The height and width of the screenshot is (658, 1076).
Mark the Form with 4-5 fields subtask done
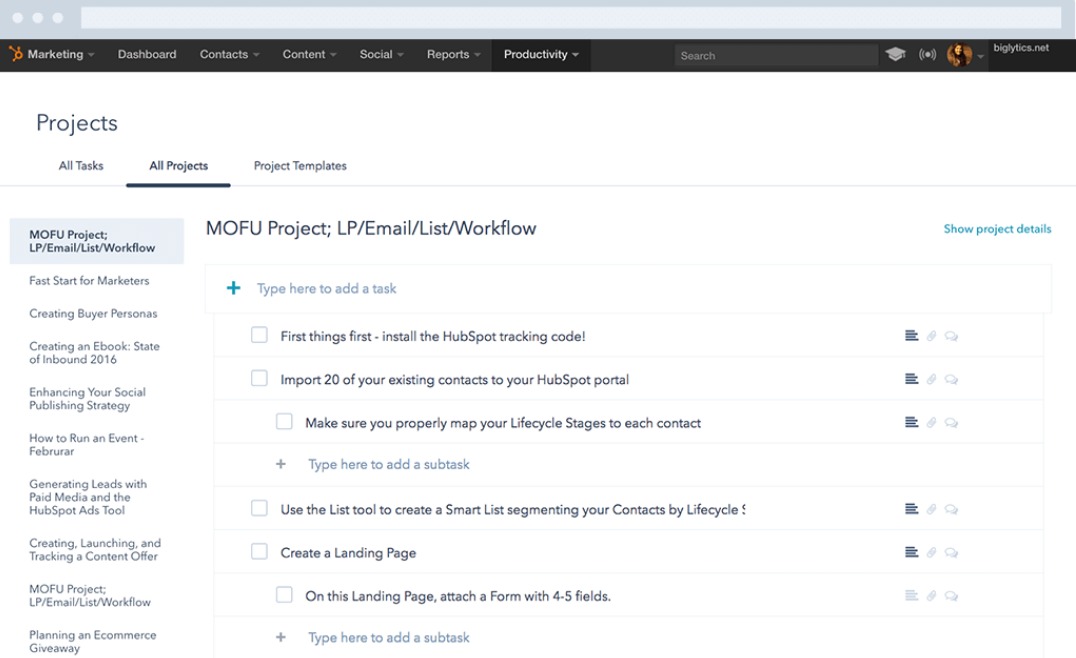pyautogui.click(x=284, y=595)
